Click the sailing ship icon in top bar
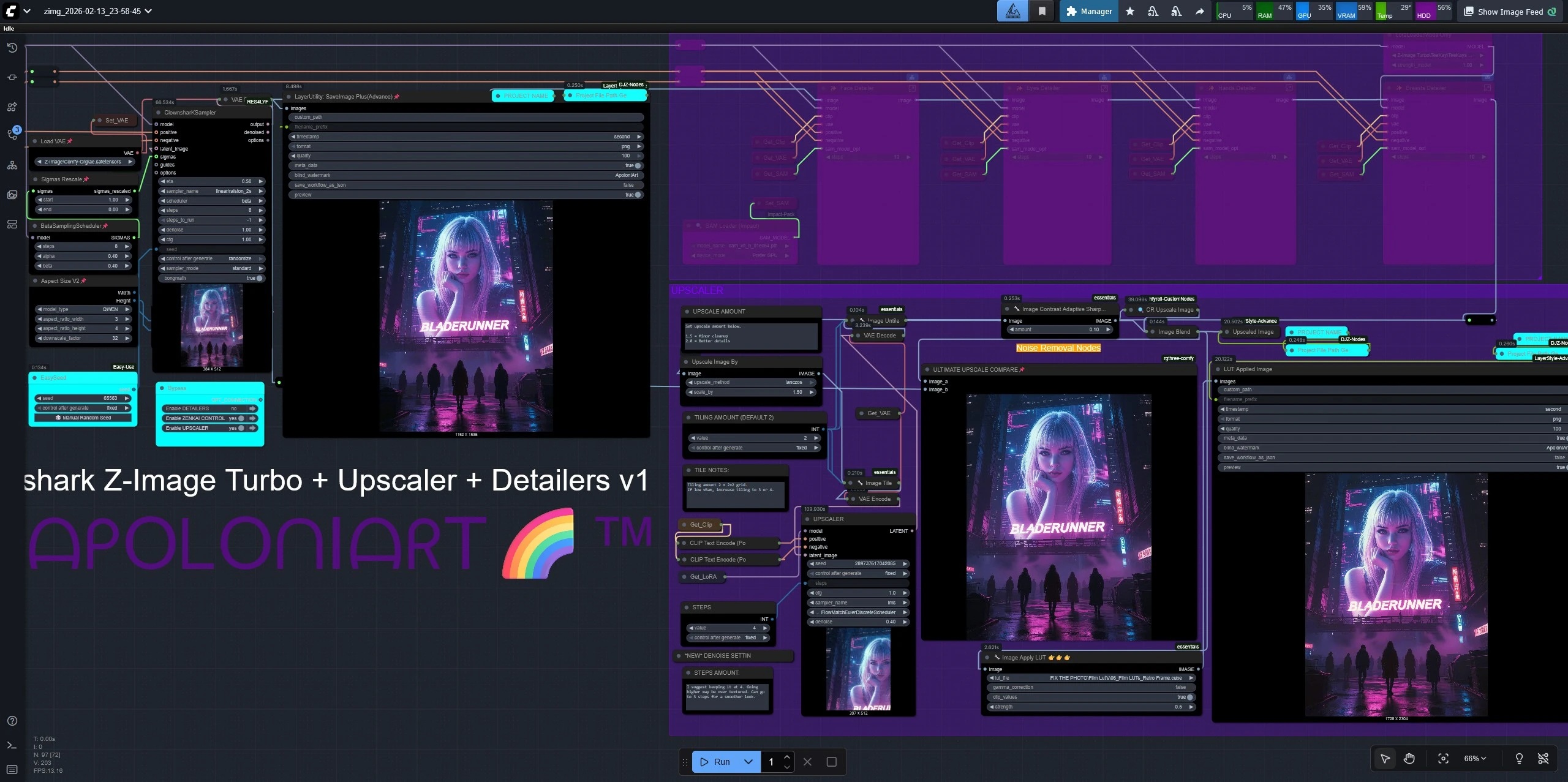 tap(1013, 11)
